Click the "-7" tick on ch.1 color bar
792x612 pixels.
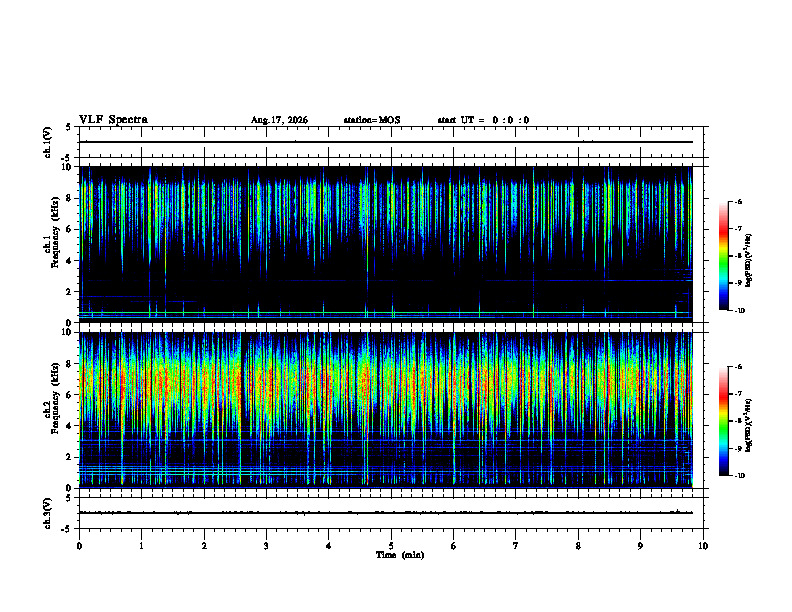[738, 229]
